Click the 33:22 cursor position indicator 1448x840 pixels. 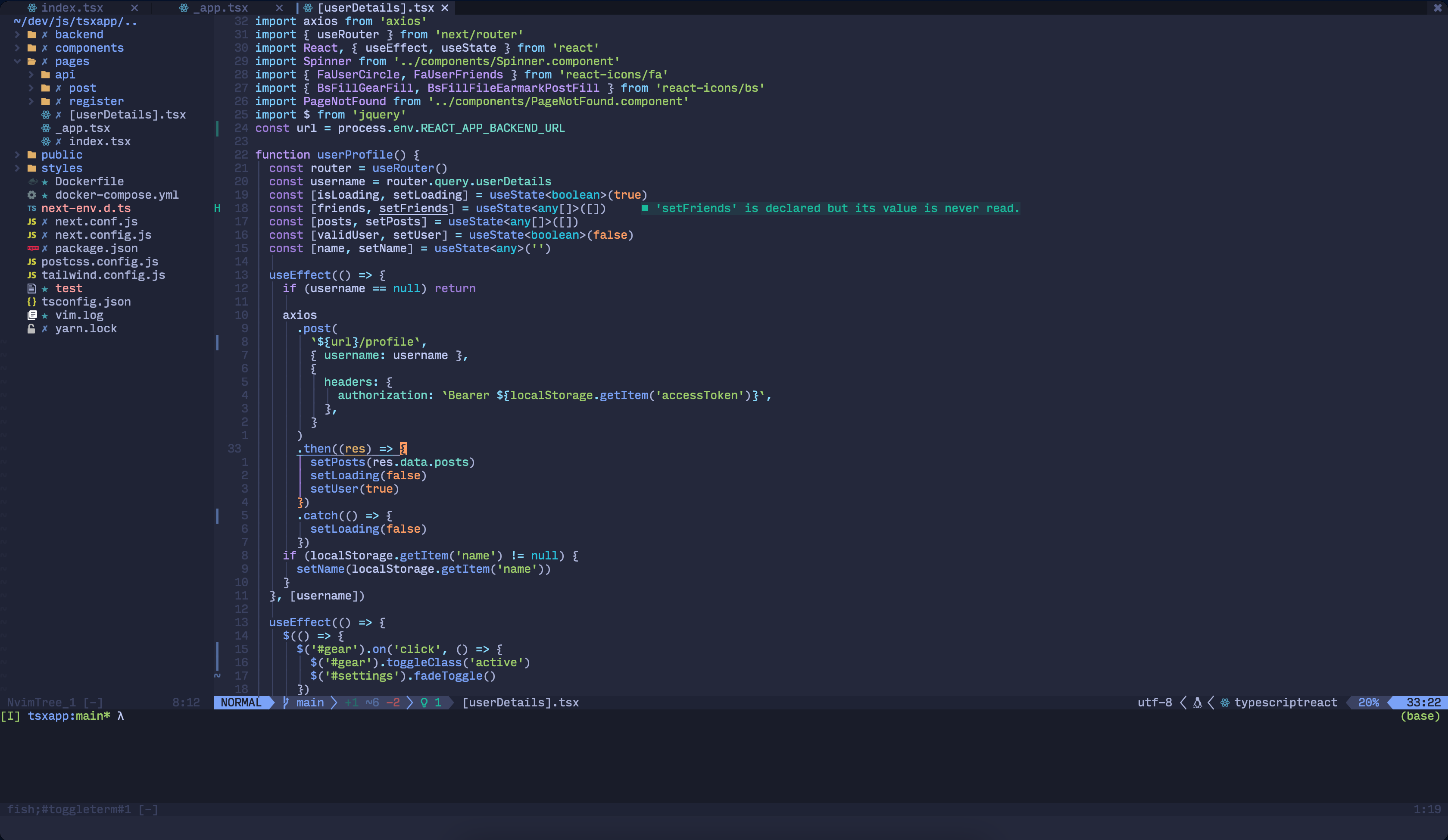click(1423, 702)
